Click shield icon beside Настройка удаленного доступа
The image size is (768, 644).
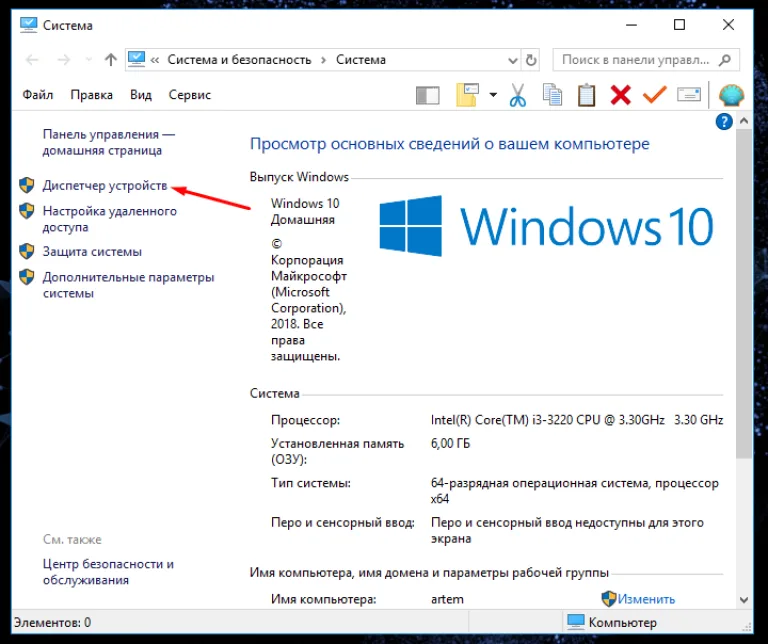point(26,211)
